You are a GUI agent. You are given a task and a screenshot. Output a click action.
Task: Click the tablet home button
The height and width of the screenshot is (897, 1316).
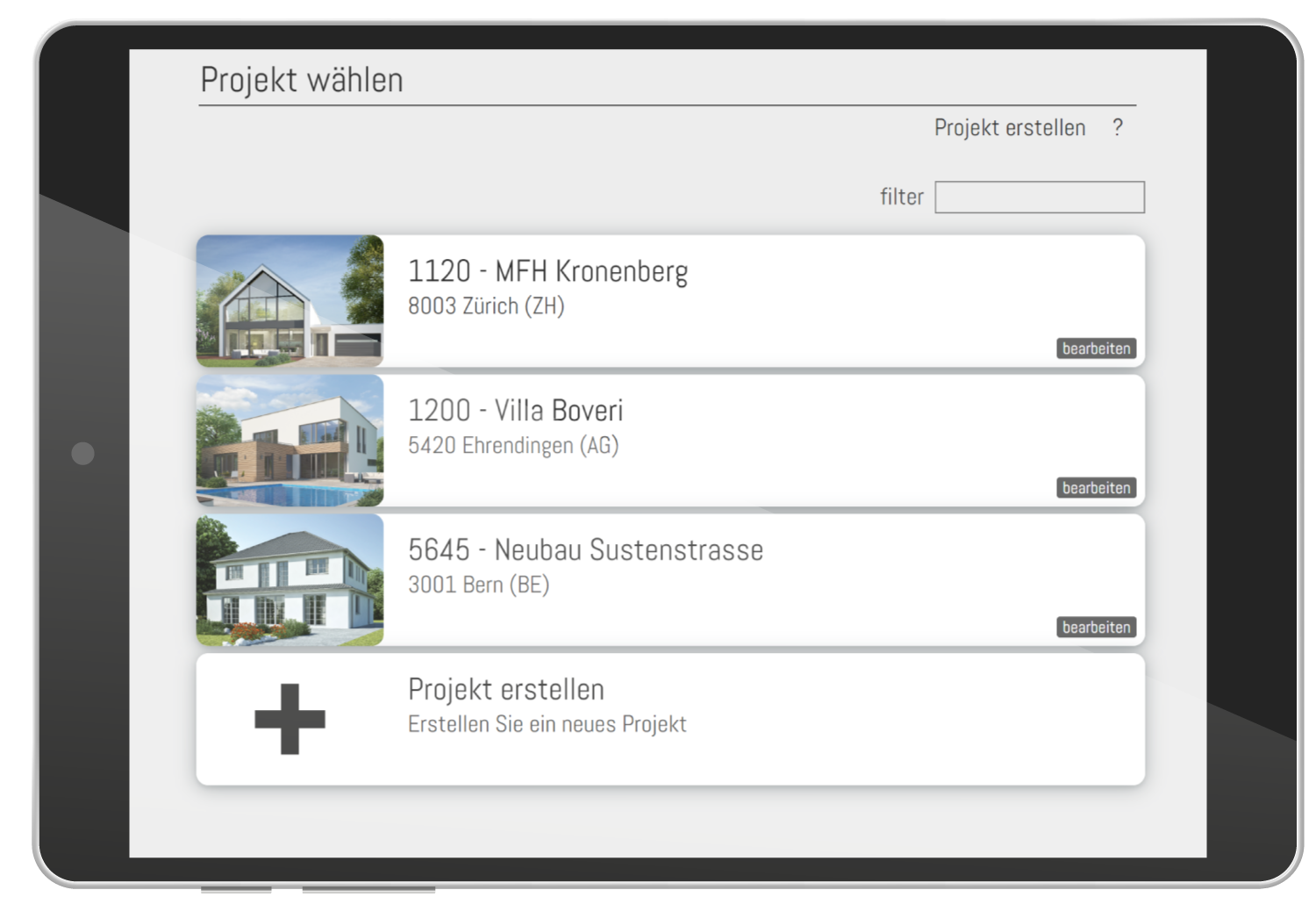pyautogui.click(x=82, y=453)
